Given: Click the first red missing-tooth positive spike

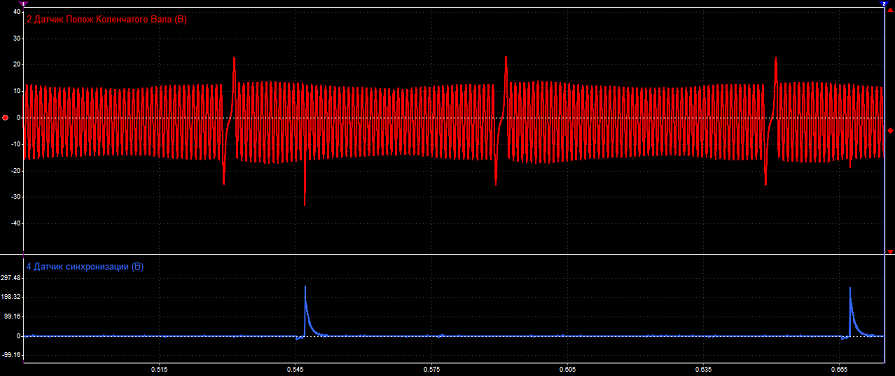Looking at the screenshot, I should click(233, 58).
